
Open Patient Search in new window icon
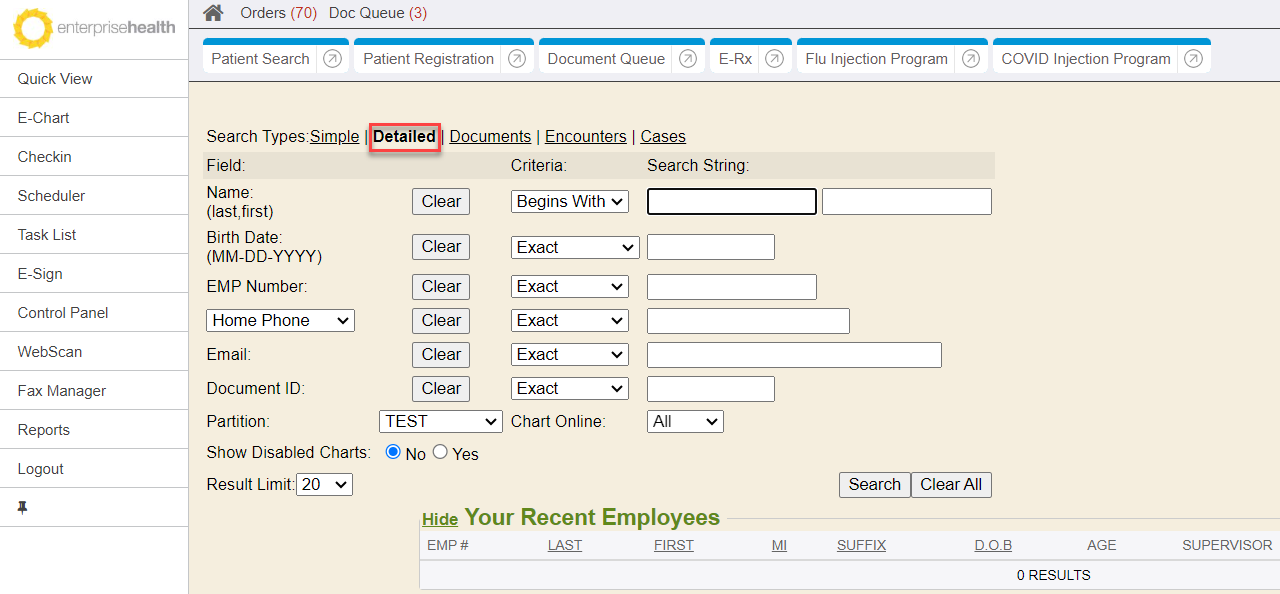(333, 59)
